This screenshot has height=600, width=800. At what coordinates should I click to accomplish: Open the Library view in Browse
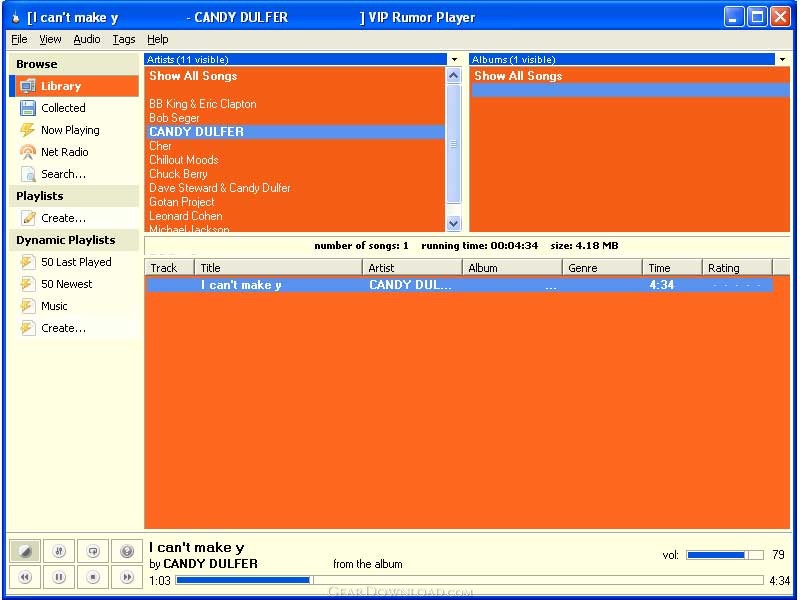tap(74, 86)
